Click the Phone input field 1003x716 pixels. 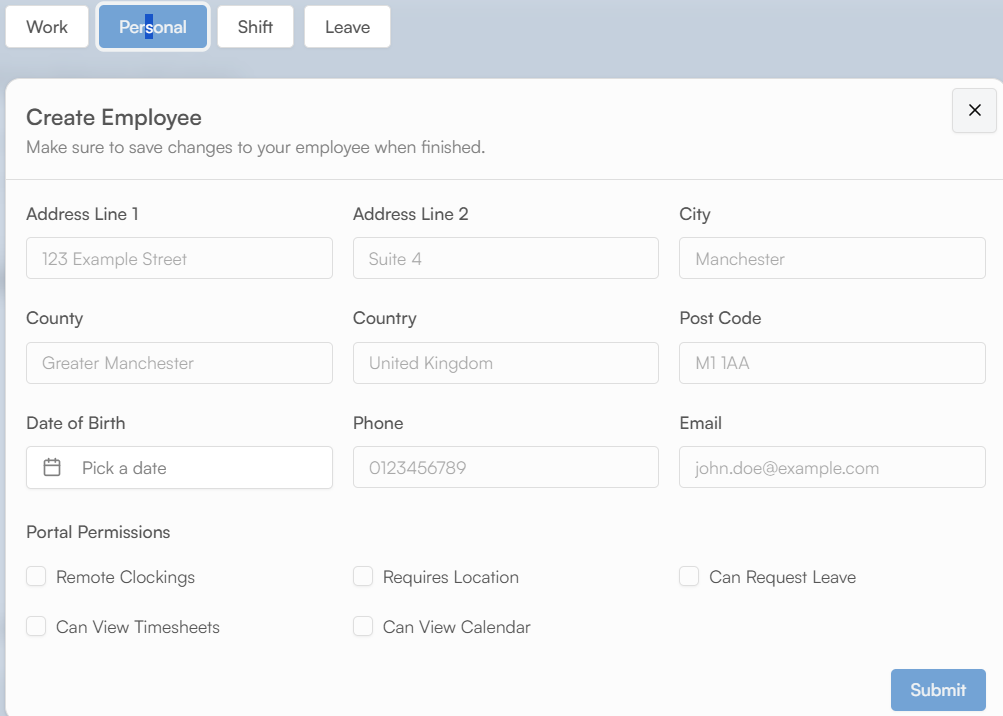[505, 467]
